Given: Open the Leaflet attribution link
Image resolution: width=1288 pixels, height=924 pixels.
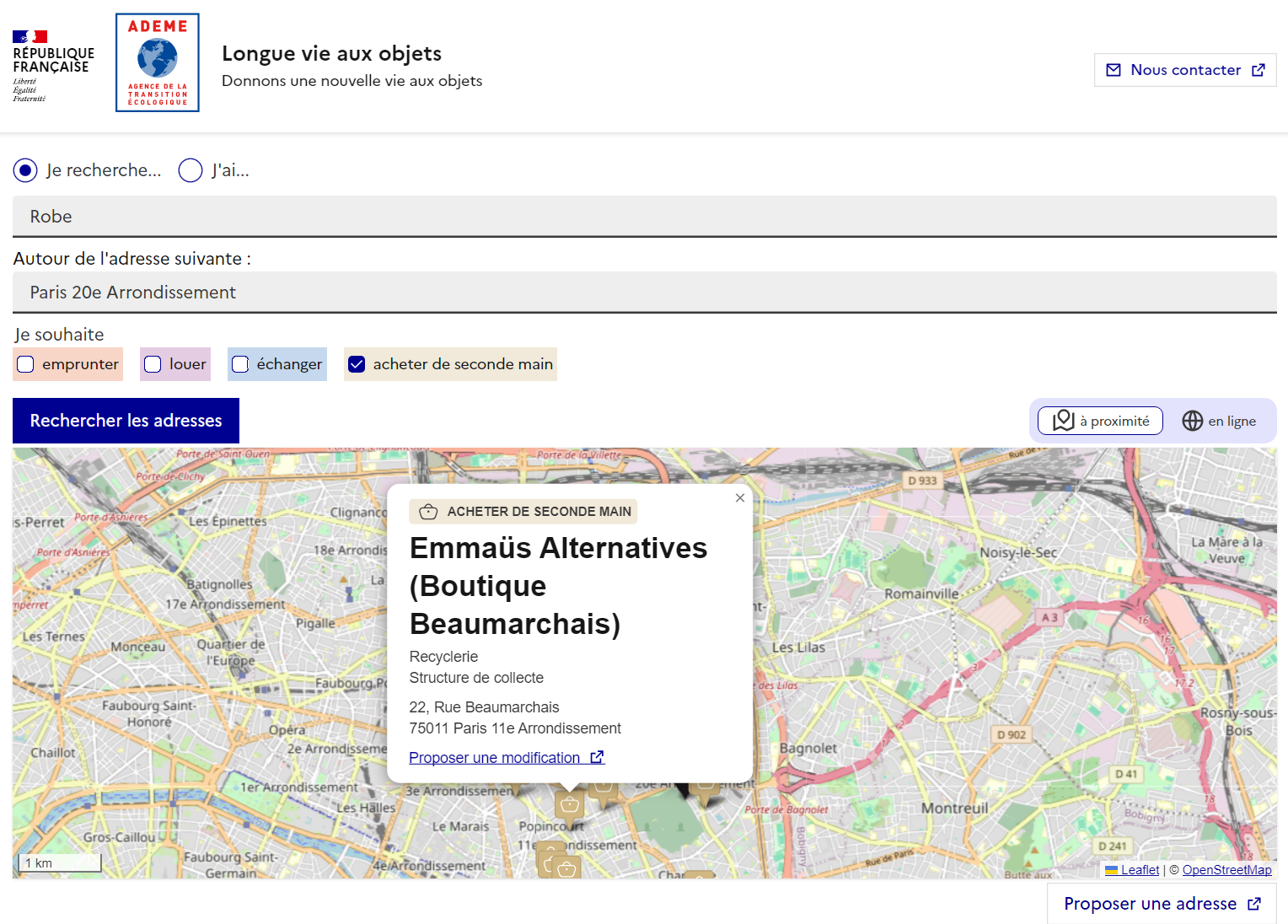Looking at the screenshot, I should pos(1140,870).
